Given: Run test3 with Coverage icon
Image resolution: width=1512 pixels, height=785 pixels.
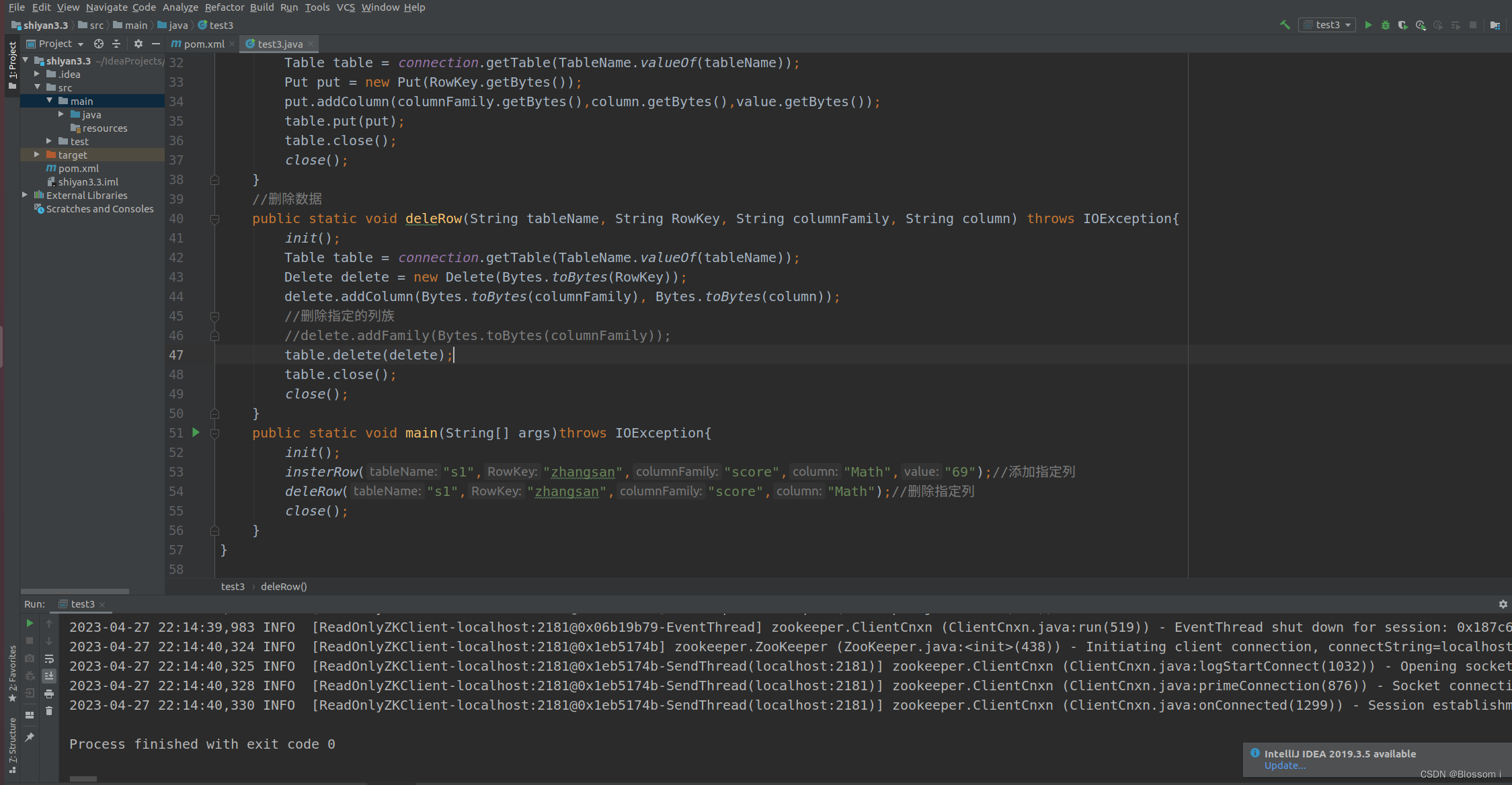Looking at the screenshot, I should [x=1403, y=25].
